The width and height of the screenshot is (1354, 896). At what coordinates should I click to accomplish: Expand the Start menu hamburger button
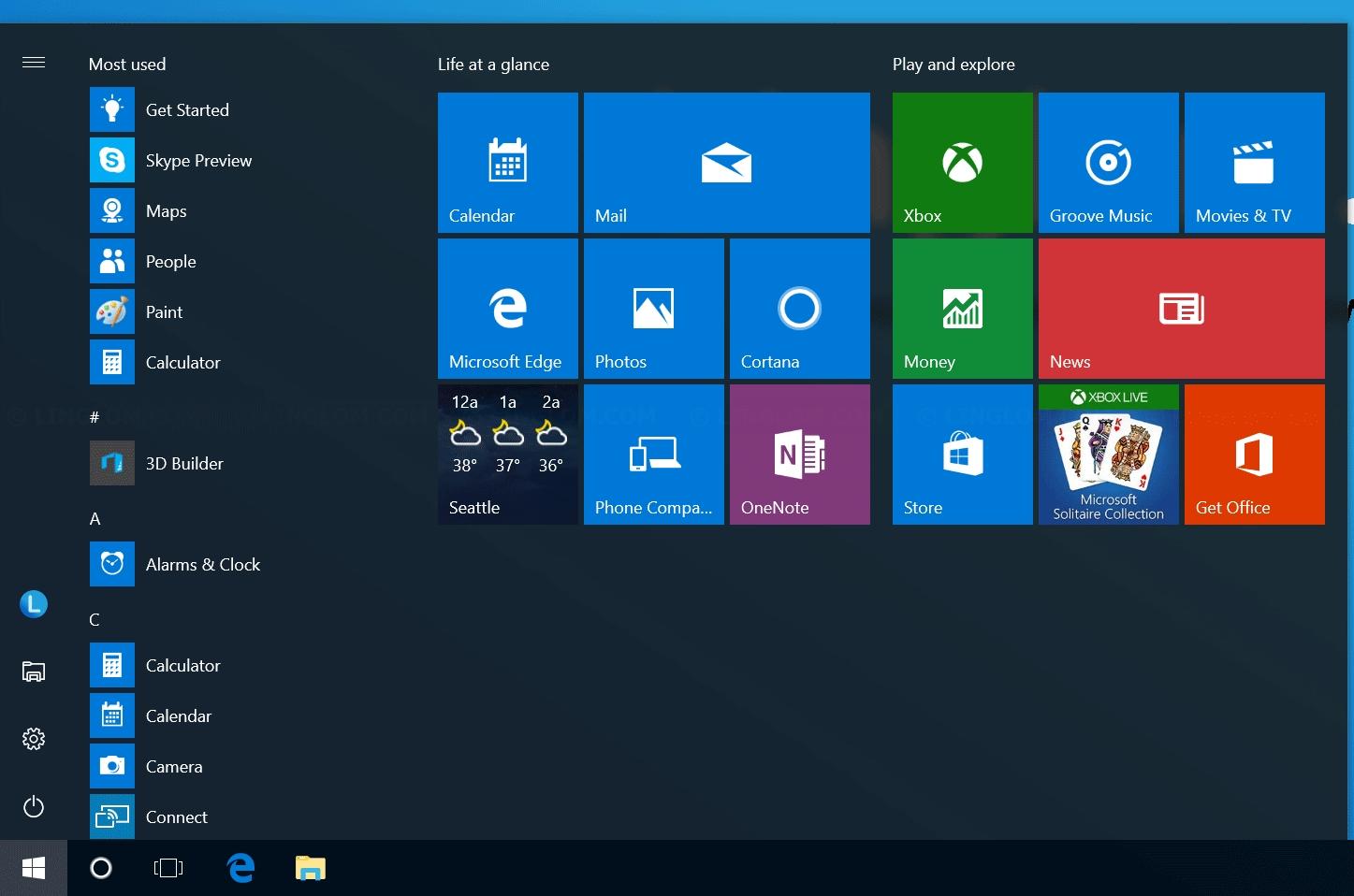coord(34,63)
